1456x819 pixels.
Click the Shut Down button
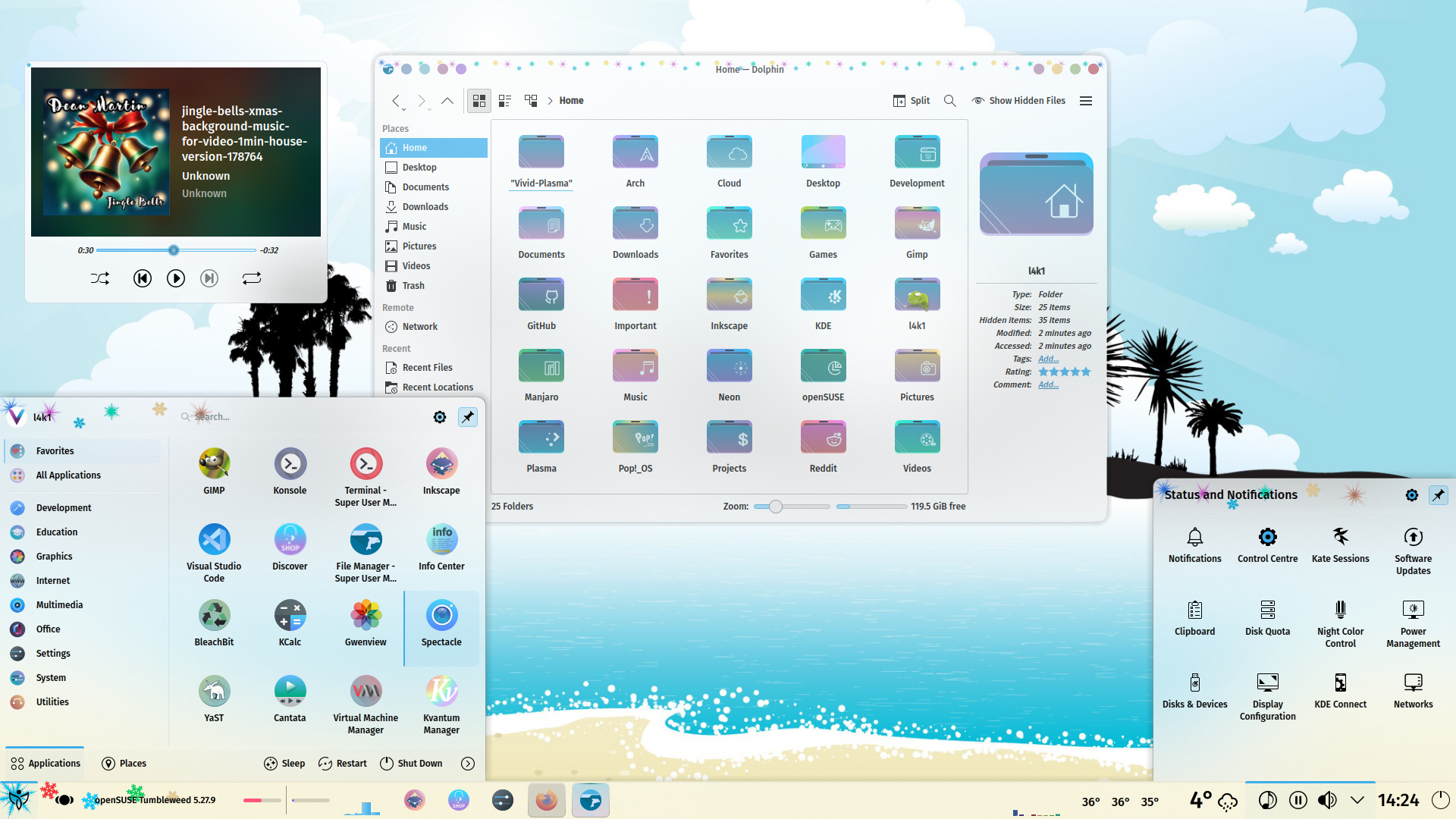pyautogui.click(x=411, y=763)
